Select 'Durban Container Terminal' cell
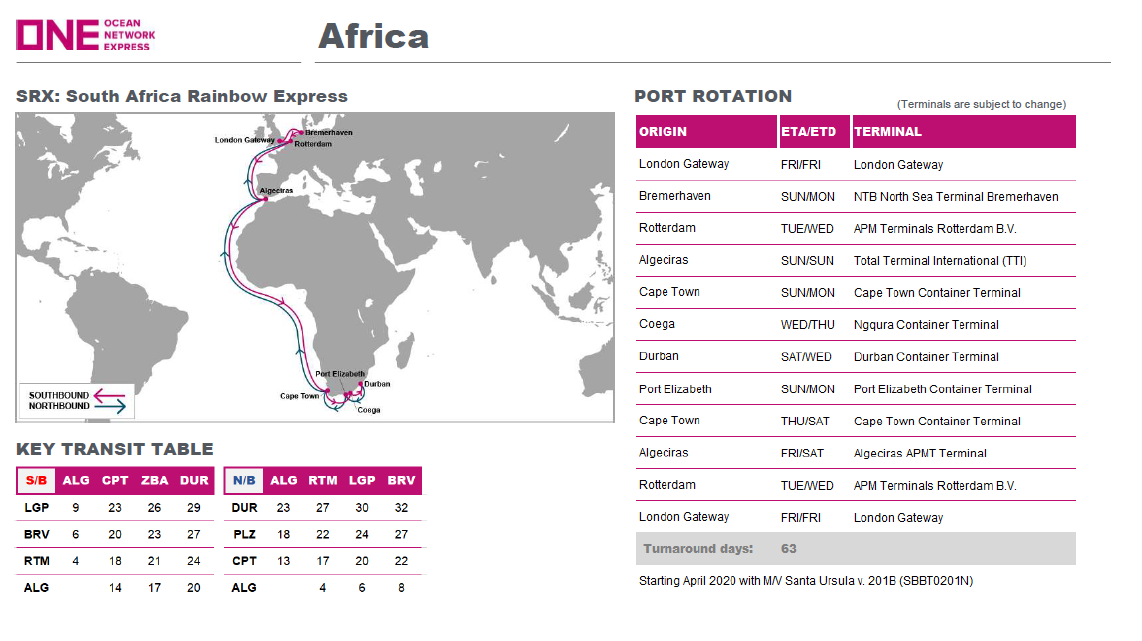Screen dimensions: 1142x641 click(926, 357)
